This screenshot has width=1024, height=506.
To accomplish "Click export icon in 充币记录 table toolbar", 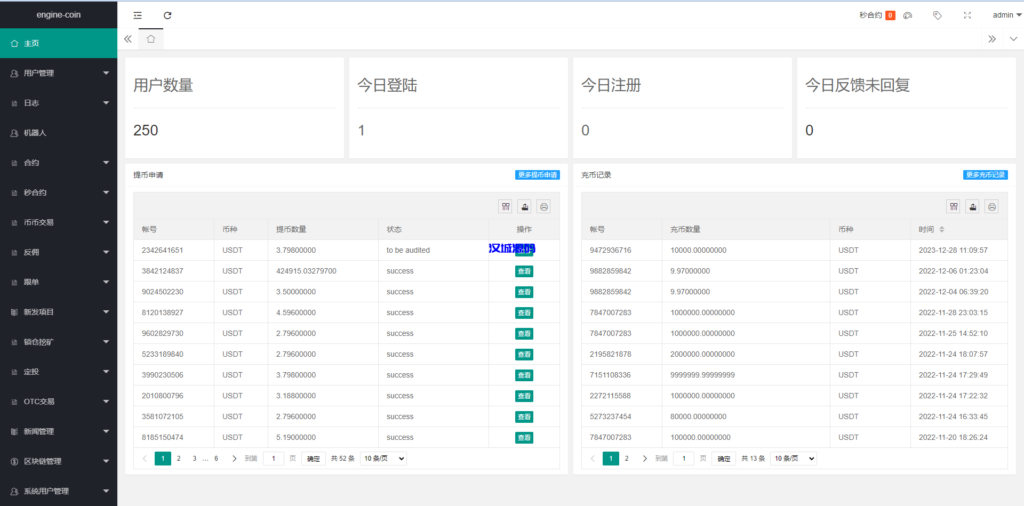I will coord(972,206).
